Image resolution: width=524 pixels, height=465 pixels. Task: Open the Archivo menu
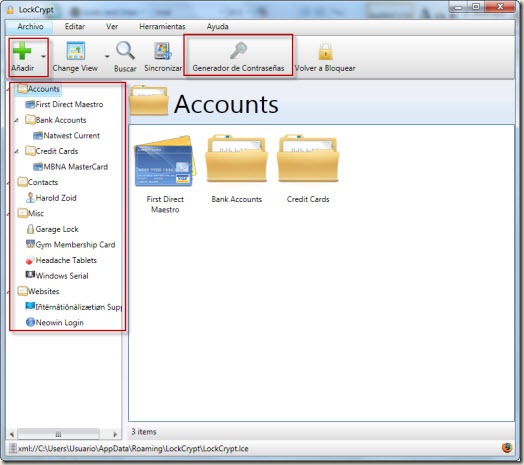(x=30, y=26)
